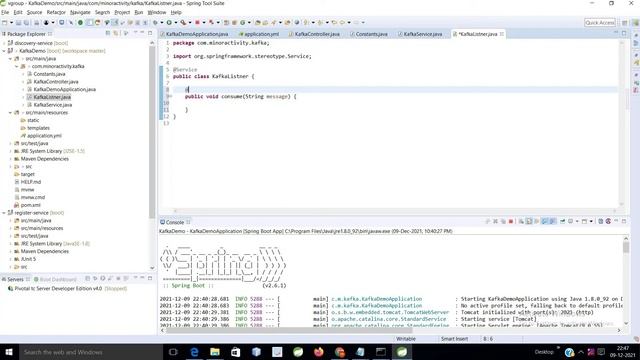Select the Console tab
640x360 pixels.
click(175, 222)
